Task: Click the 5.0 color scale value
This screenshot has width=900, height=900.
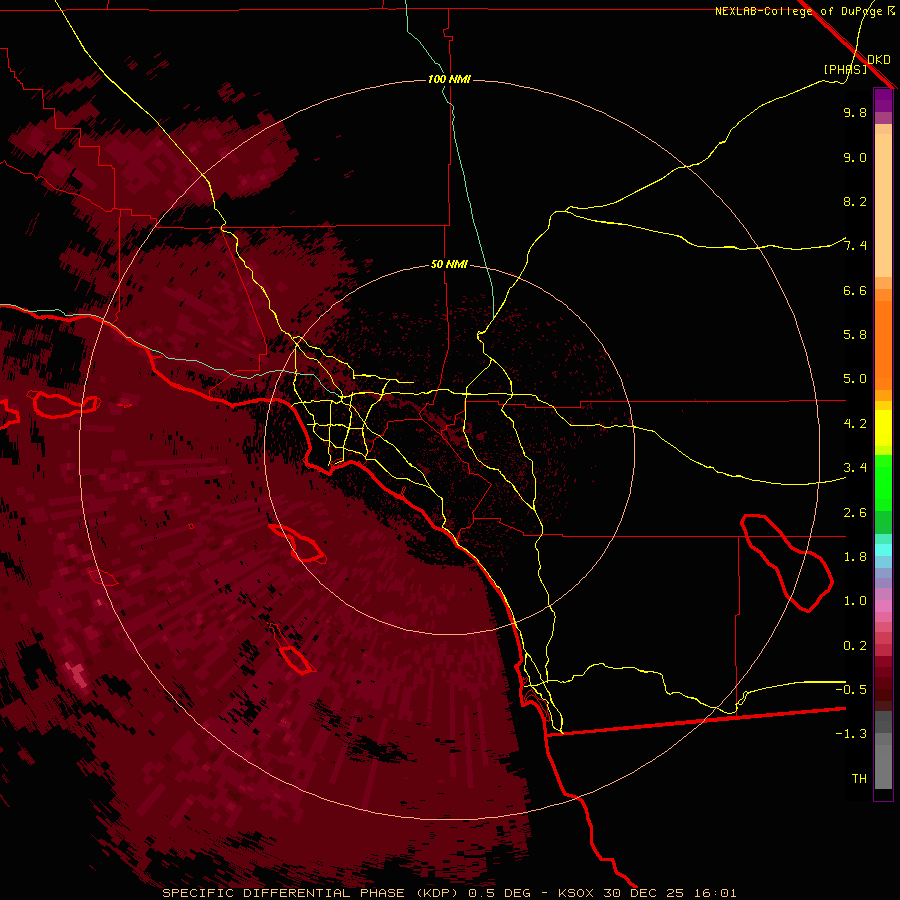Action: coord(855,379)
